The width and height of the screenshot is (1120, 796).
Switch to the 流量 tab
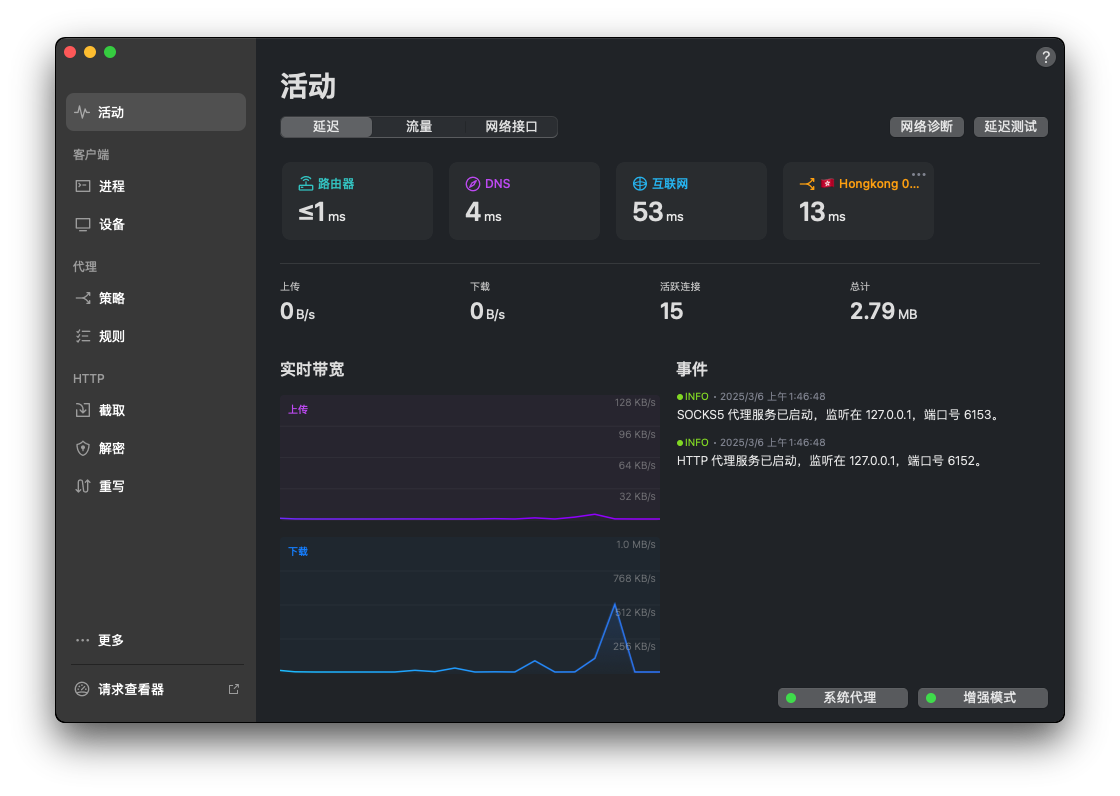(x=419, y=127)
